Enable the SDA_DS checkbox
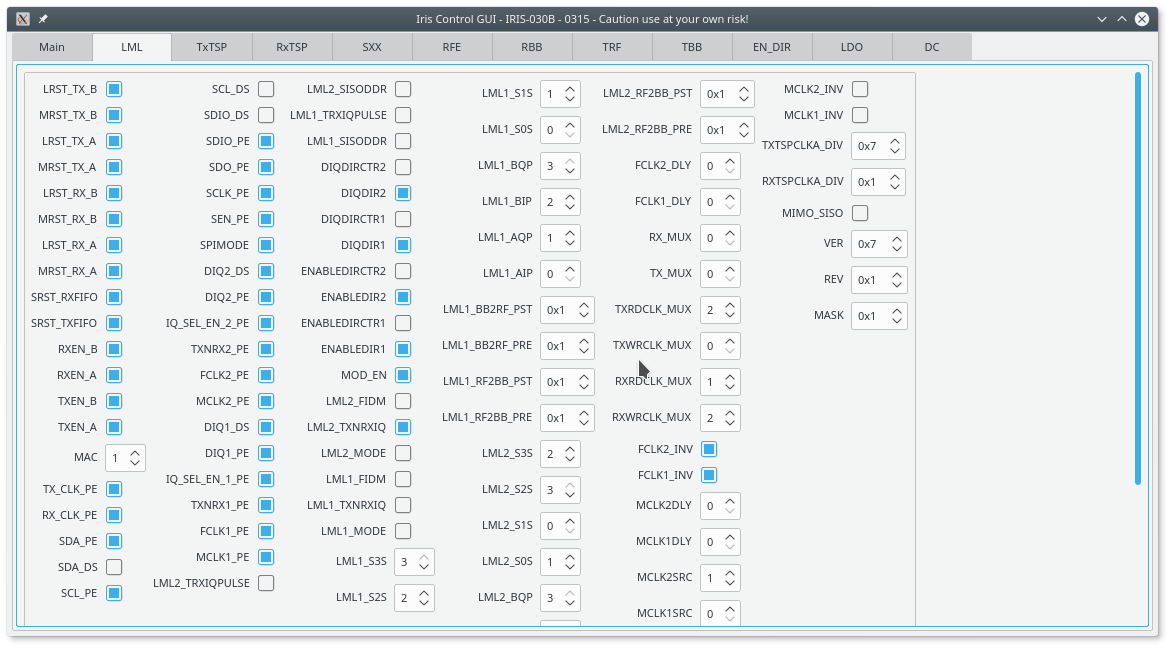 (x=114, y=567)
